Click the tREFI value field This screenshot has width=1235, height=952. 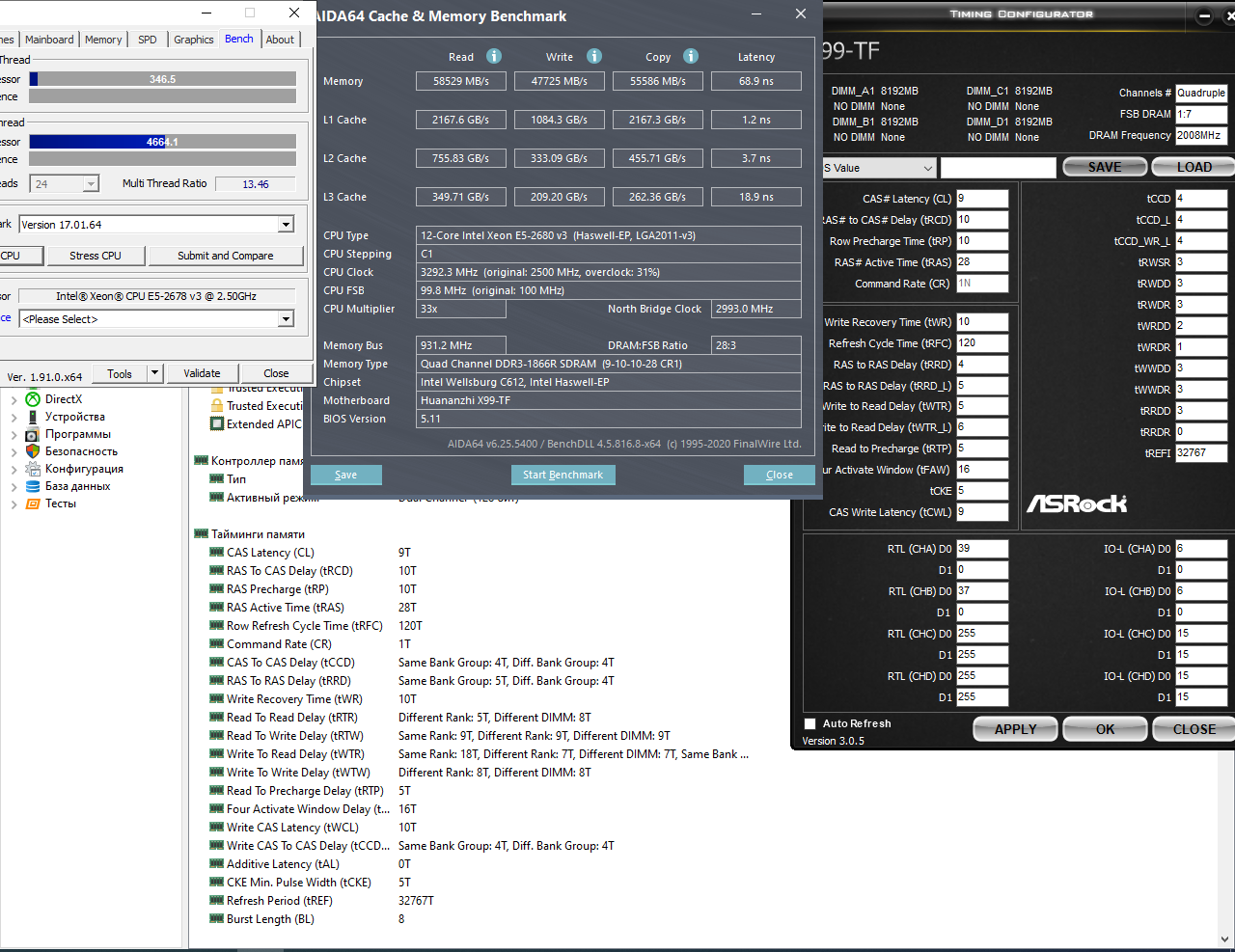tap(1201, 453)
